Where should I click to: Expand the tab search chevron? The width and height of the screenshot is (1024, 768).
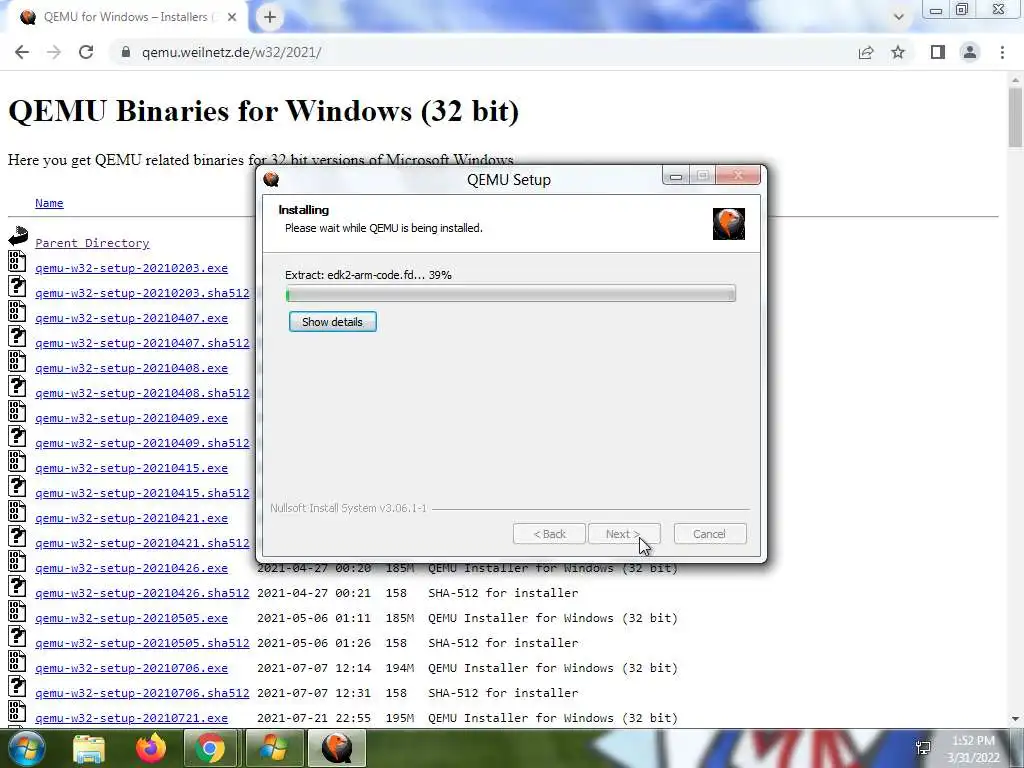[x=899, y=17]
